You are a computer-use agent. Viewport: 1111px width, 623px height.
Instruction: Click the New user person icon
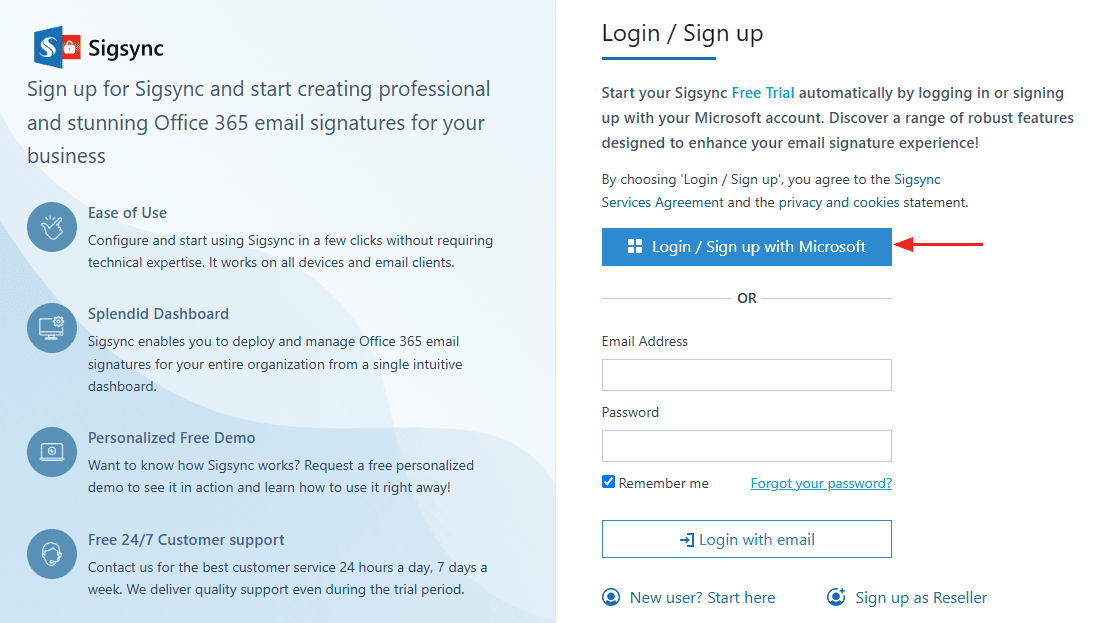pyautogui.click(x=611, y=597)
